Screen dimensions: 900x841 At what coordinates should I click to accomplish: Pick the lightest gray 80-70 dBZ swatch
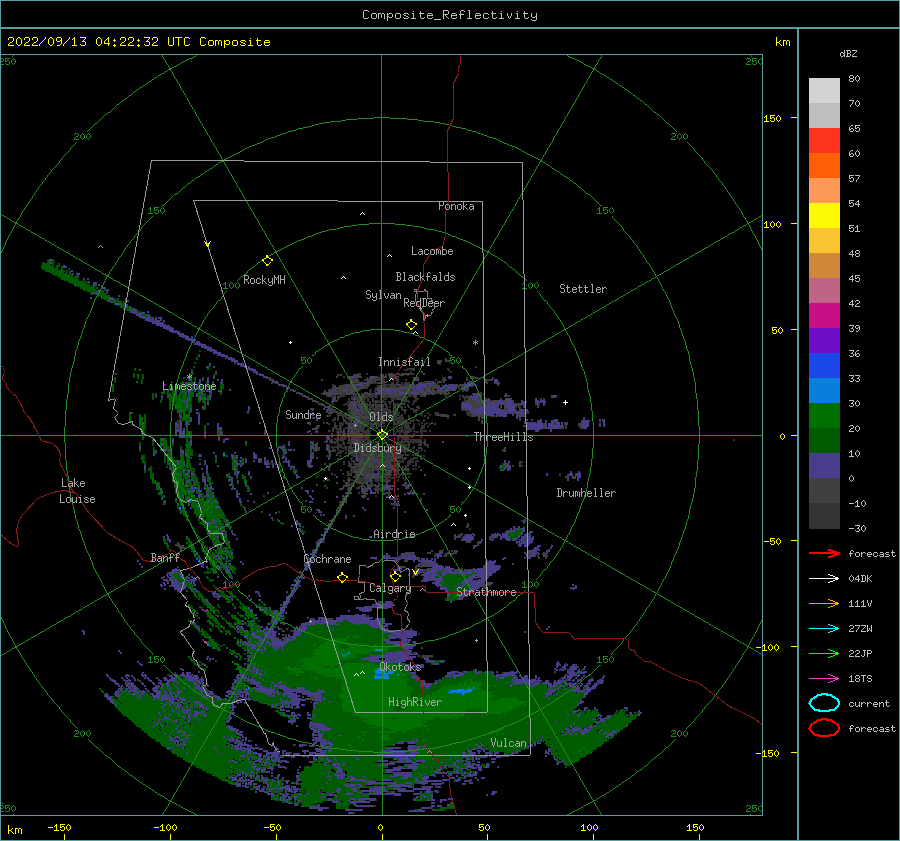pyautogui.click(x=824, y=91)
